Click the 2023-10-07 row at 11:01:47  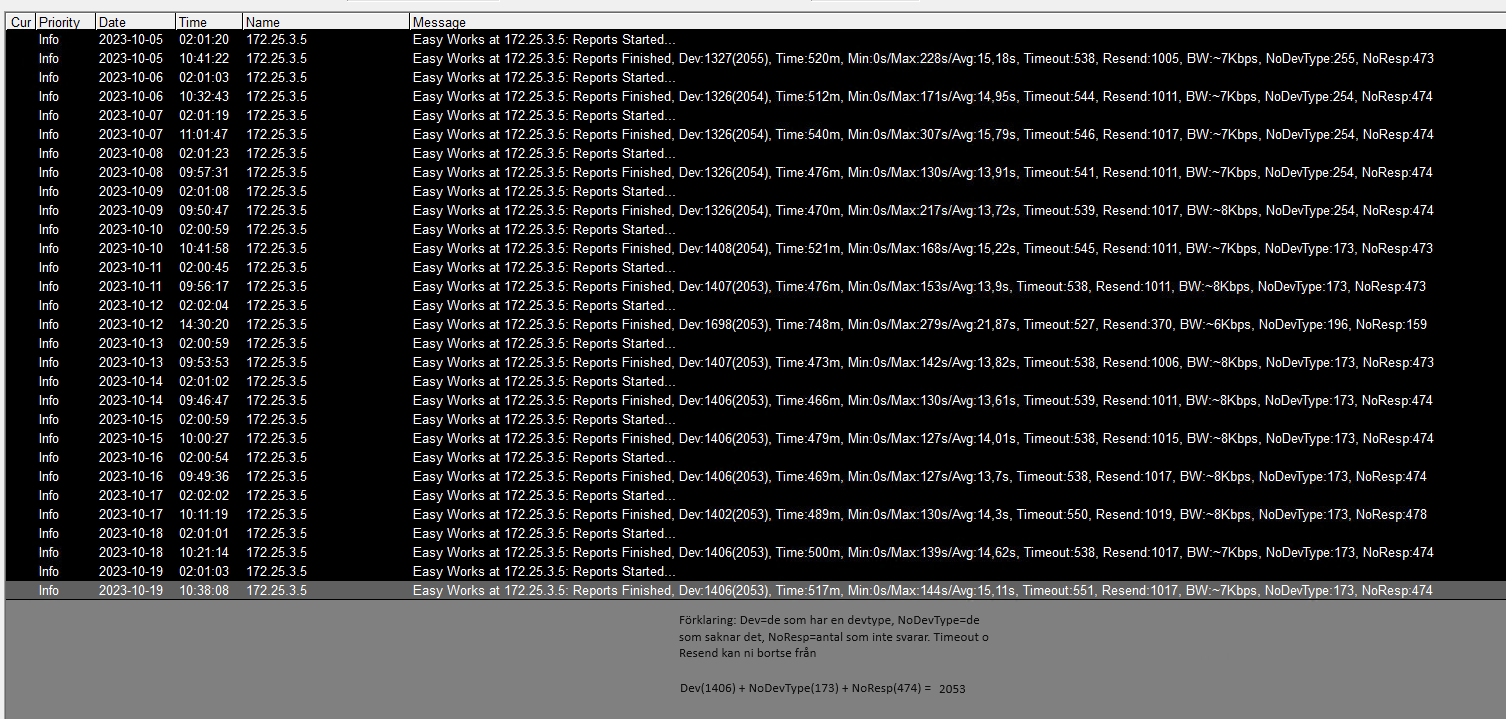coord(755,135)
